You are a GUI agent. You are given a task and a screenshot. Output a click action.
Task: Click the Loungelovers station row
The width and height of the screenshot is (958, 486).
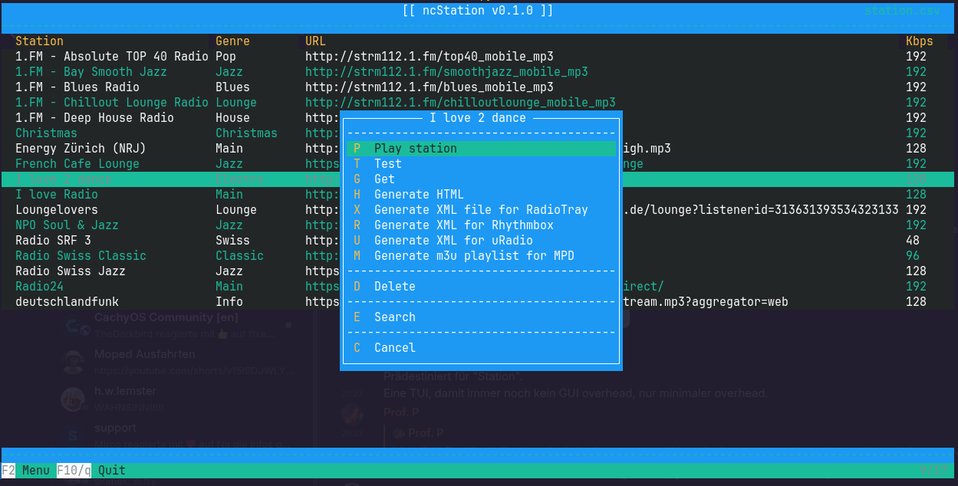click(56, 210)
